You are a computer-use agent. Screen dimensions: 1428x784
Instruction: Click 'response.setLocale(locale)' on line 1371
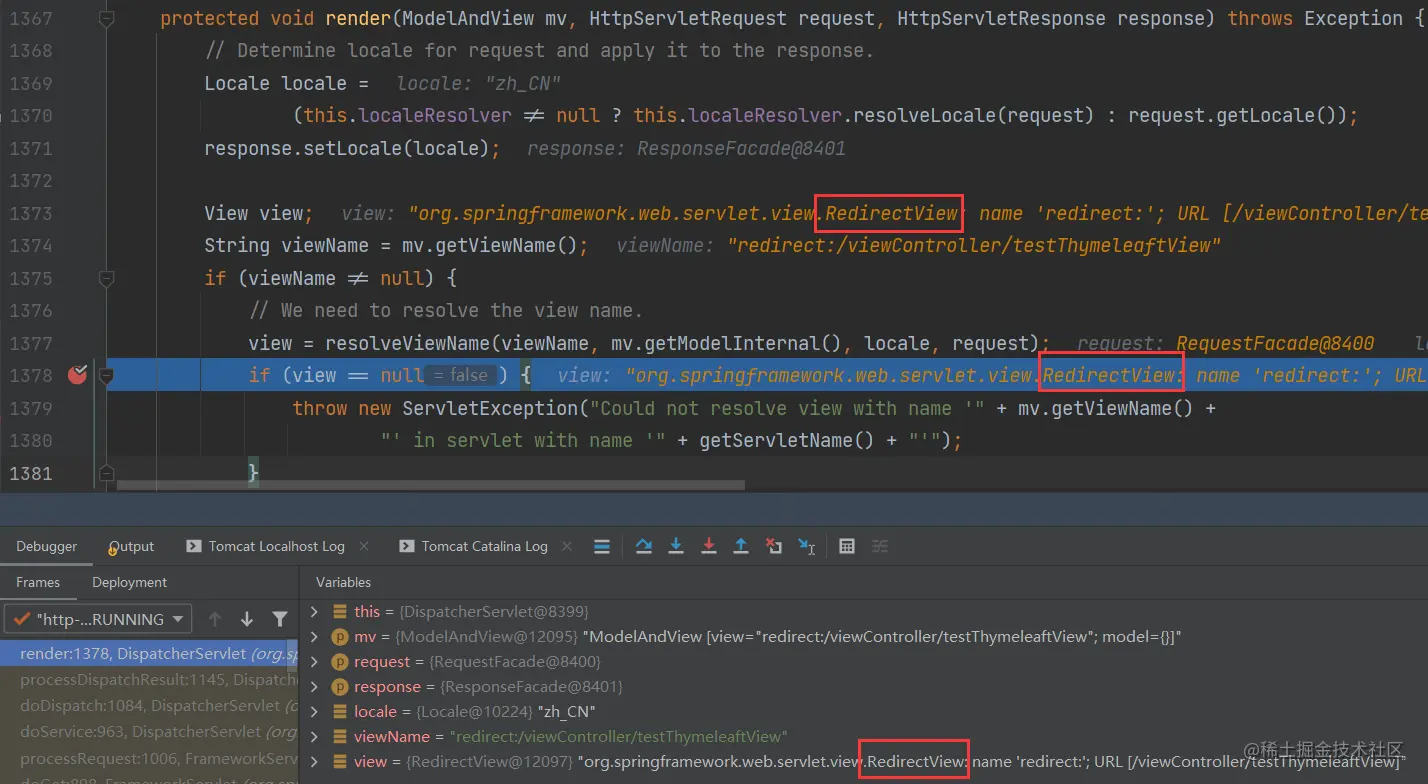[x=347, y=148]
